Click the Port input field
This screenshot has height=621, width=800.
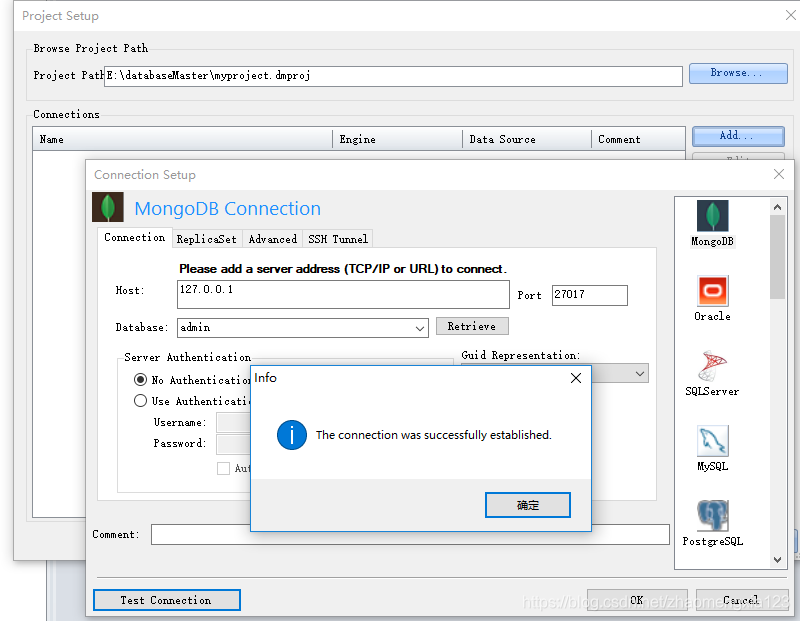coord(589,295)
